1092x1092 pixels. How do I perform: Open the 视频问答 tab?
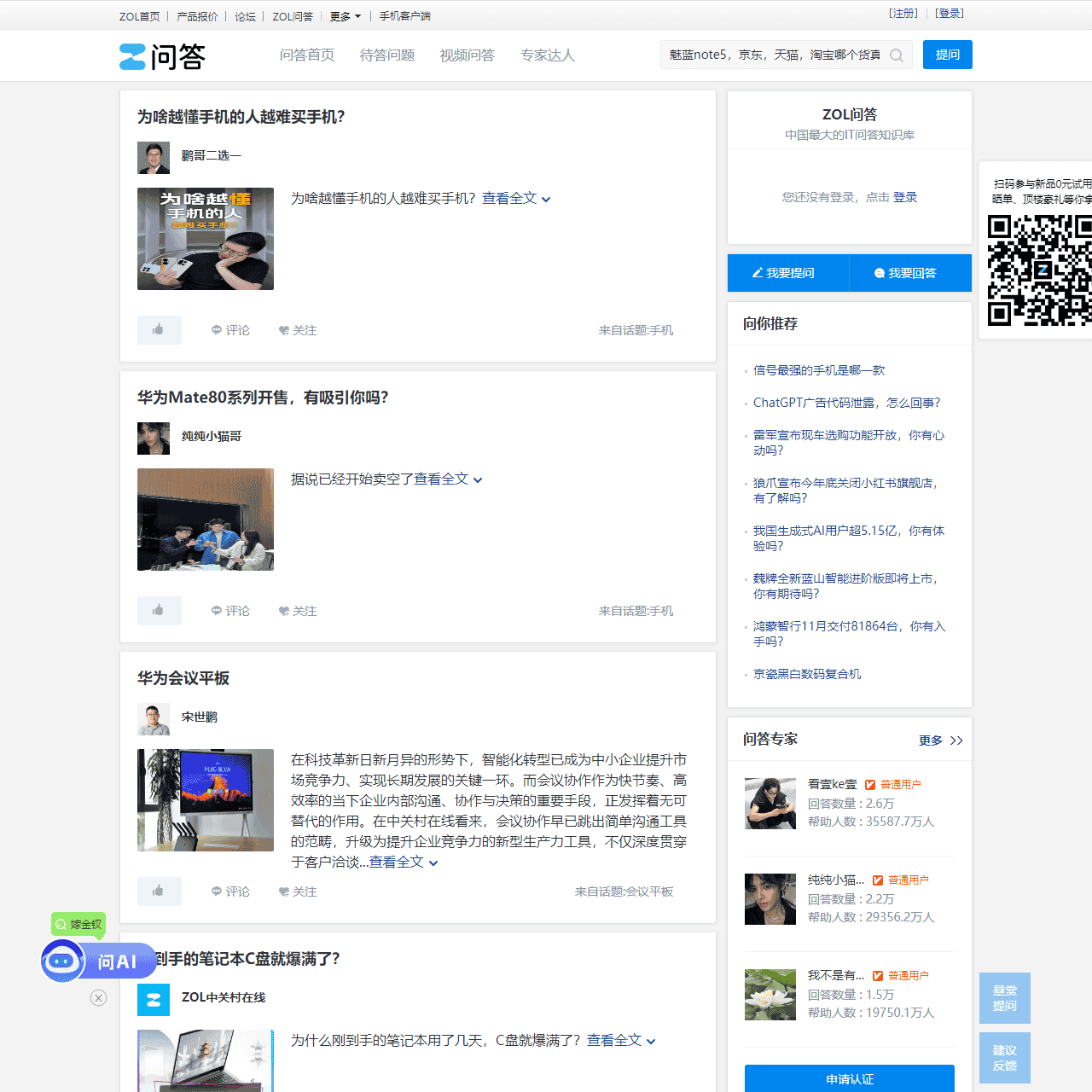(467, 55)
